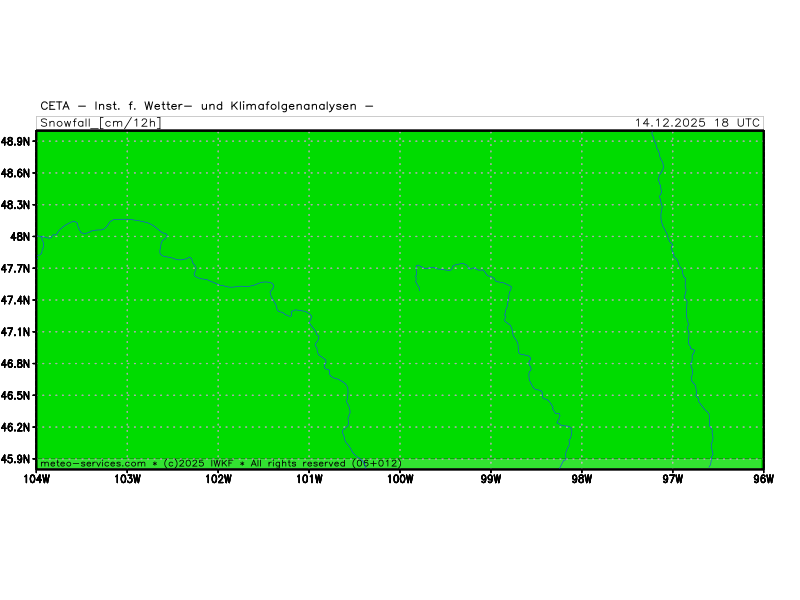Viewport: 800px width, 600px height.
Task: Select the 45.9N latitude label
Action: coord(16,459)
